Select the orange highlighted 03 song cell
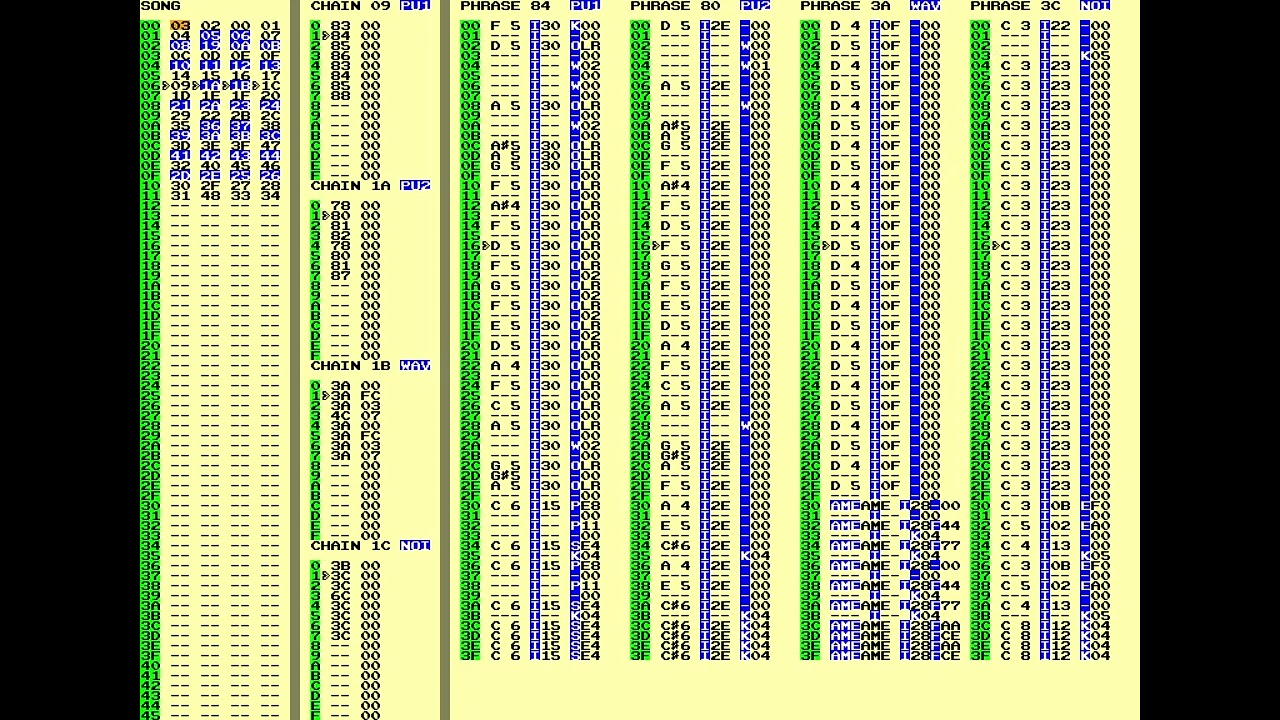Image resolution: width=1280 pixels, height=720 pixels. [x=180, y=26]
